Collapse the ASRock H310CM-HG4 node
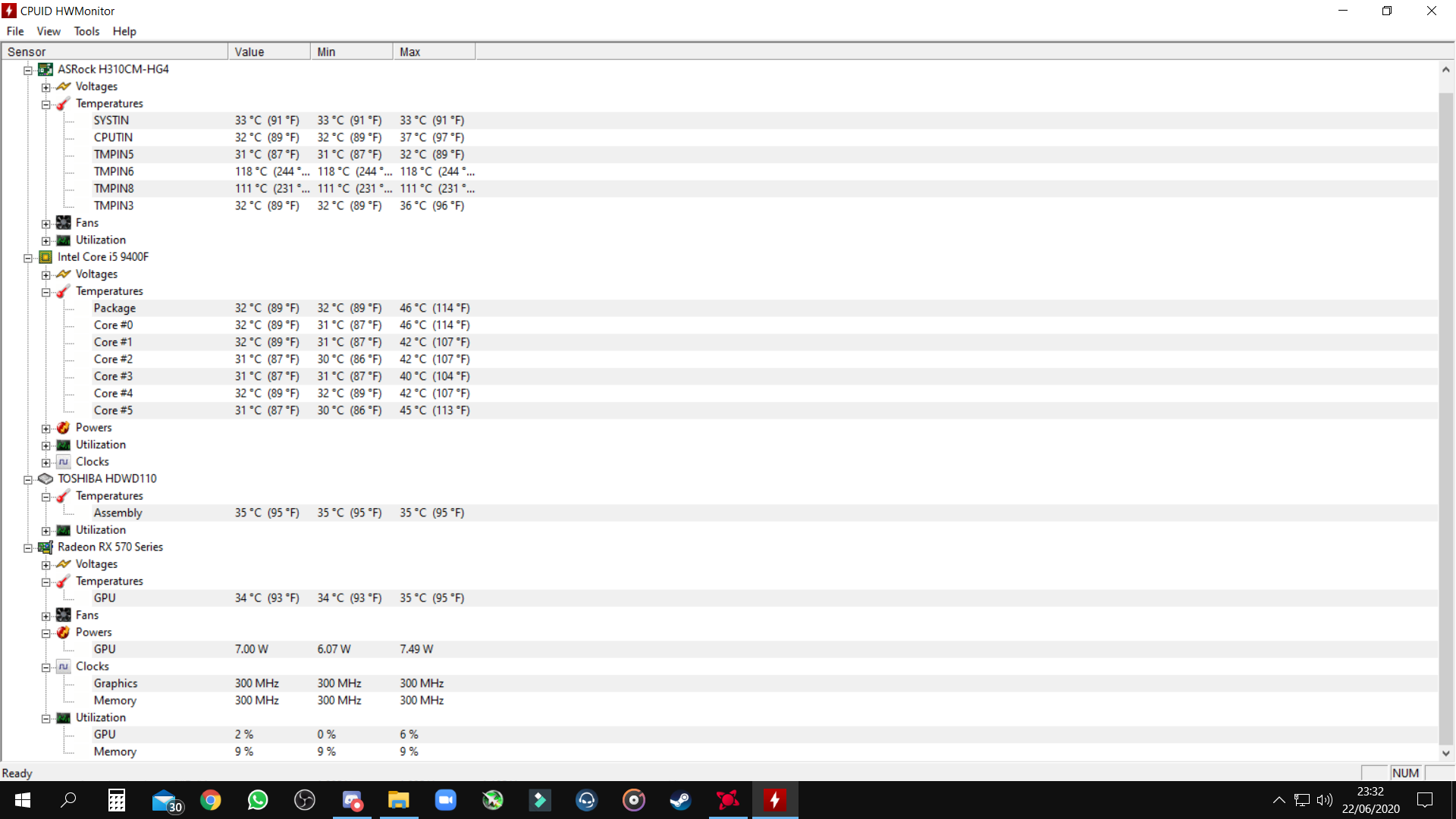The image size is (1456, 819). click(x=28, y=70)
